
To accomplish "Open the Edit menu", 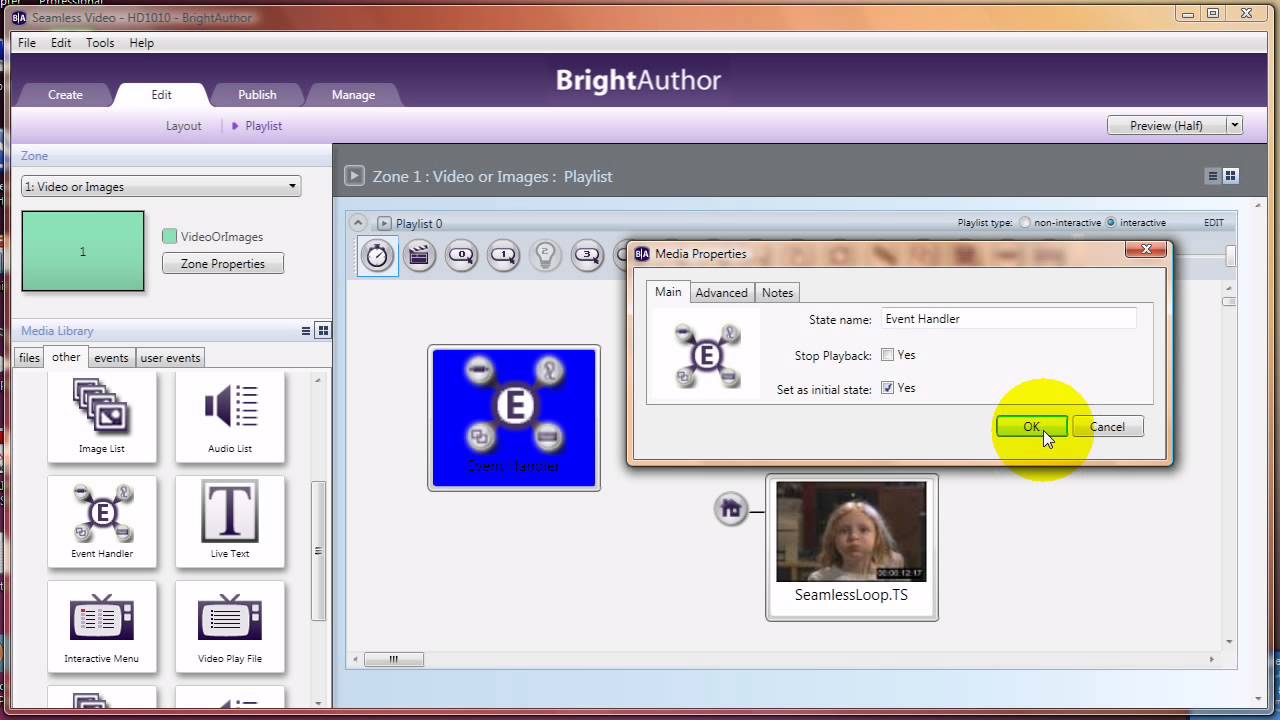I will 61,43.
